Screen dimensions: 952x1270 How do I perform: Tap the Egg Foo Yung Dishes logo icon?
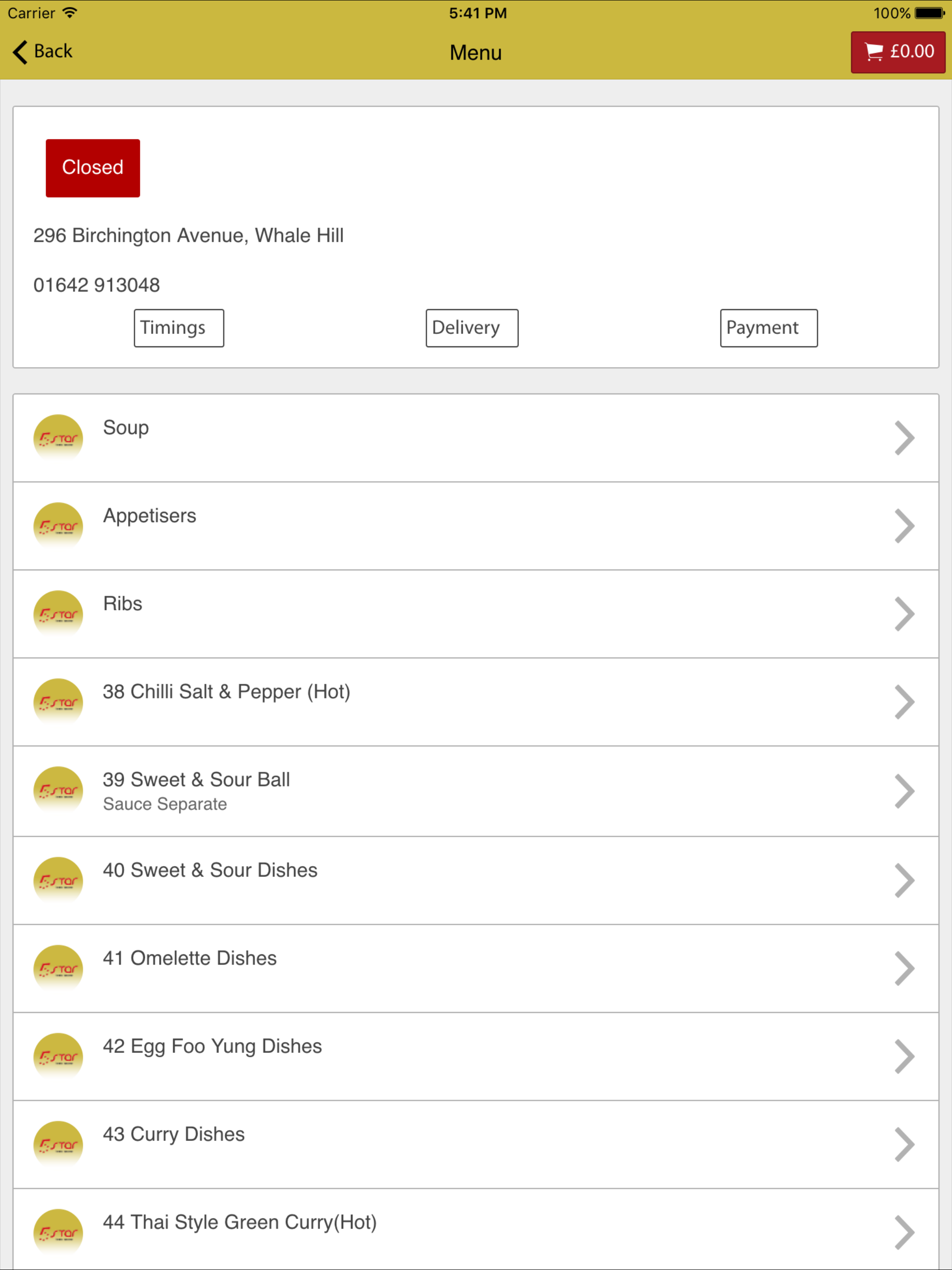[58, 1057]
